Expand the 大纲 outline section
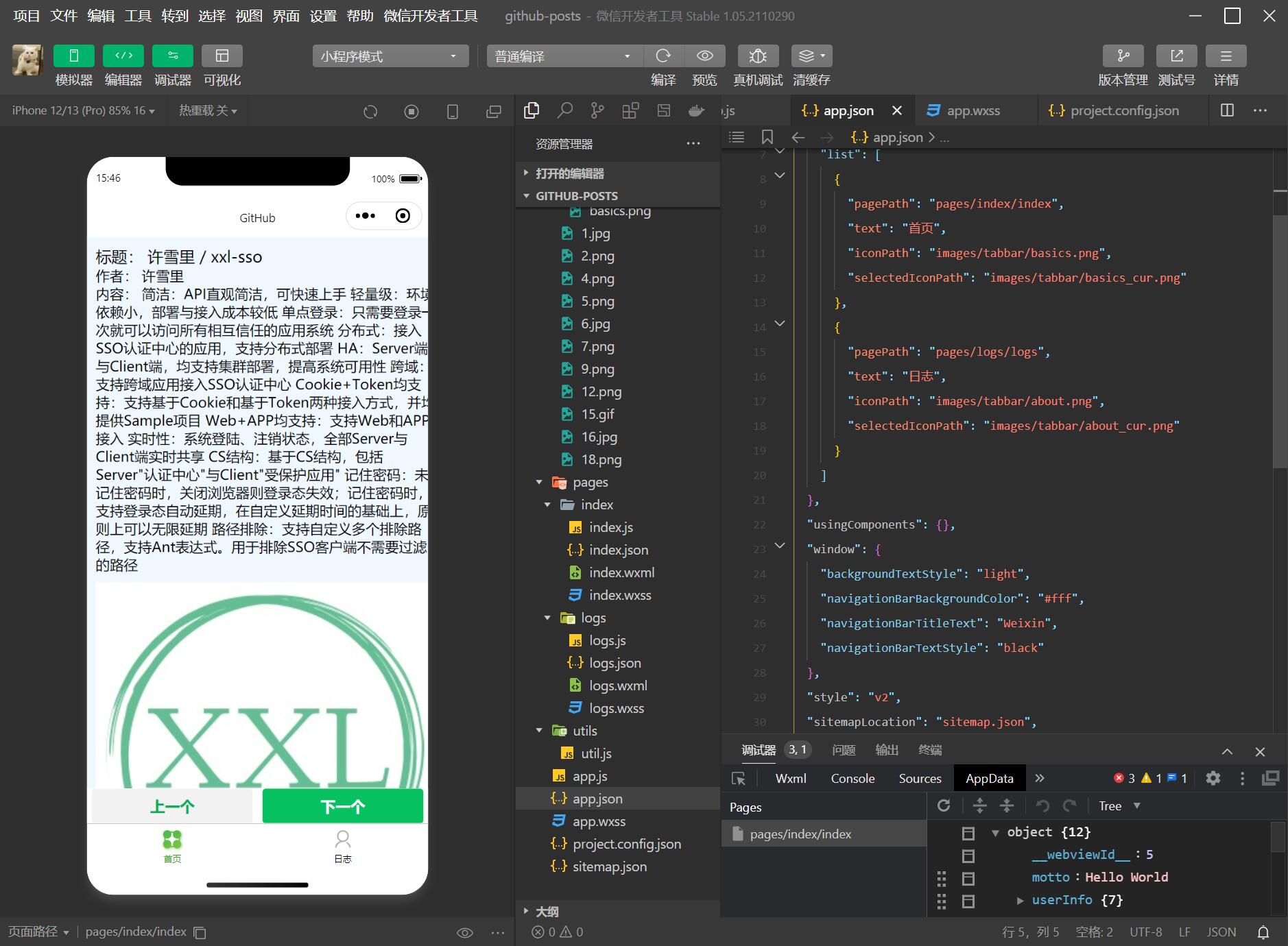The image size is (1288, 946). [x=618, y=912]
